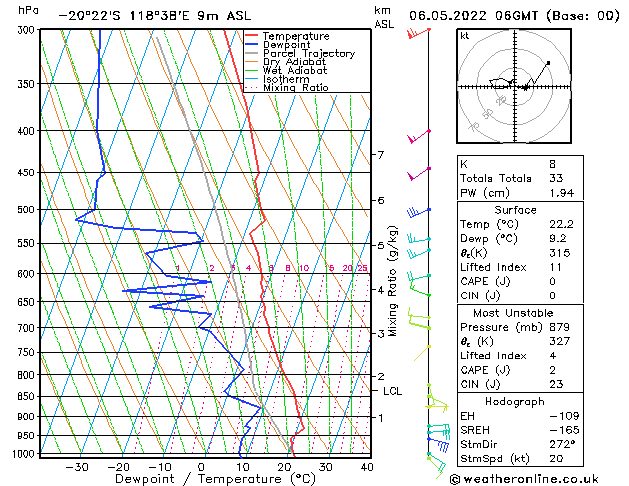The height and width of the screenshot is (486, 629).
Task: Click the 40 temperature axis label
Action: click(x=367, y=467)
